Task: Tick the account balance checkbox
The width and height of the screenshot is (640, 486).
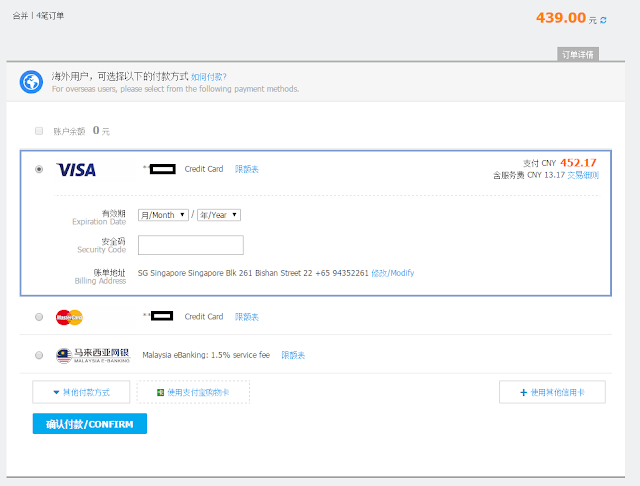Action: (x=39, y=131)
